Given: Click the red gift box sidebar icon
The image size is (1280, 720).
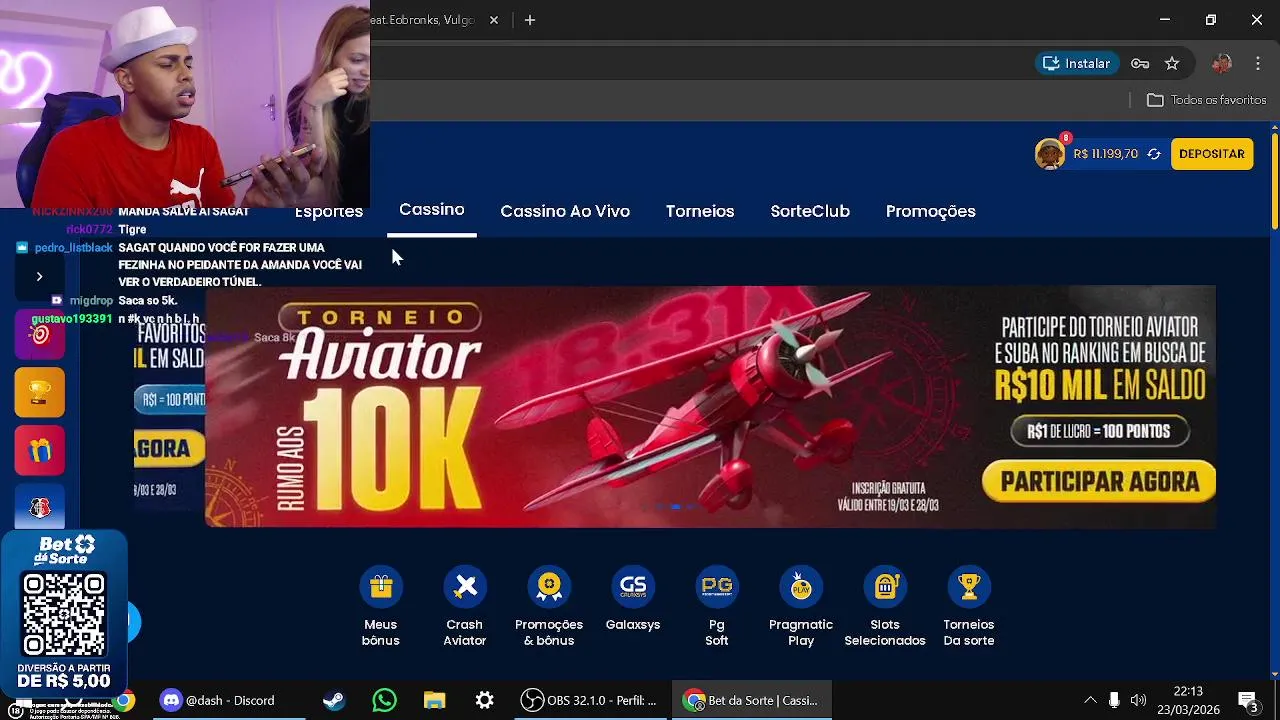Looking at the screenshot, I should 40,450.
